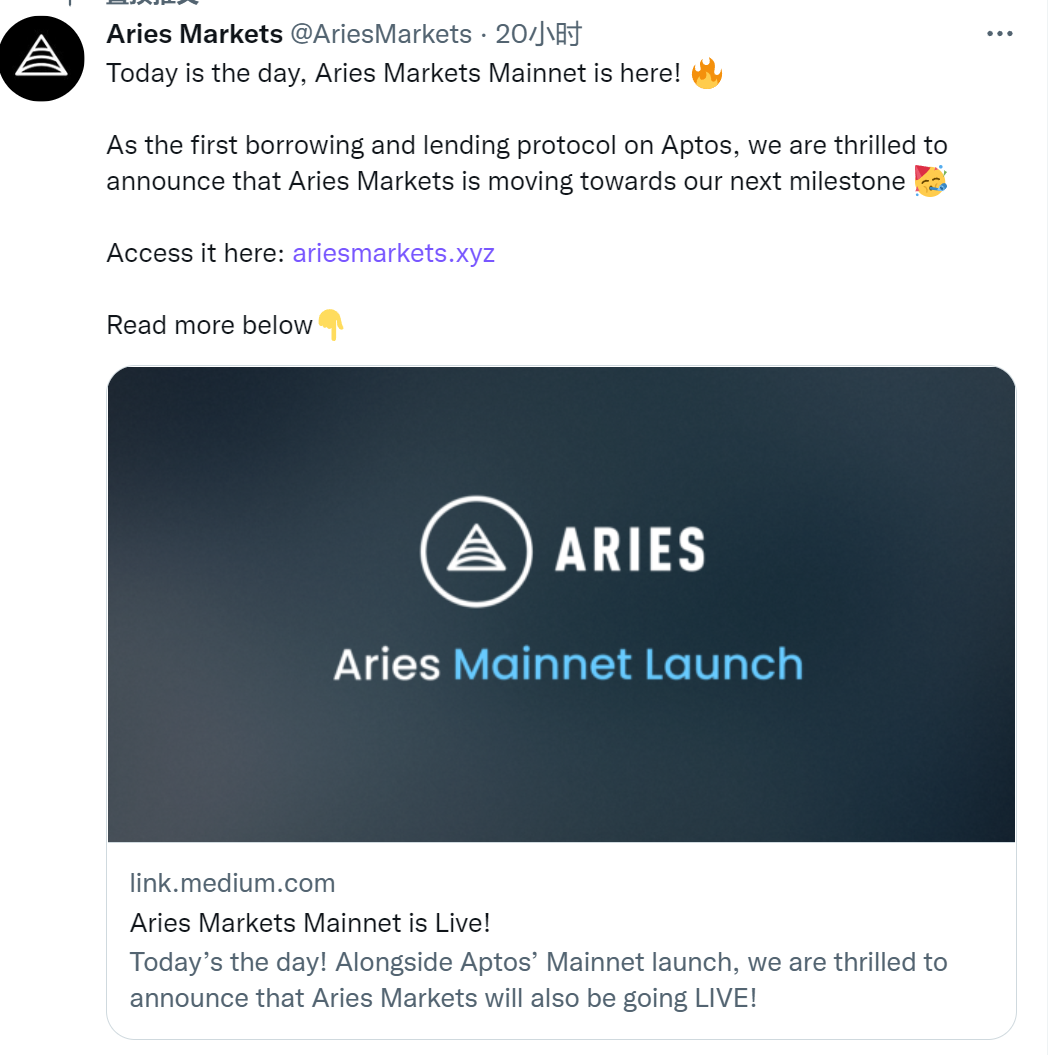Open the ariesmarkets.xyz link
The height and width of the screenshot is (1055, 1057).
tap(393, 253)
